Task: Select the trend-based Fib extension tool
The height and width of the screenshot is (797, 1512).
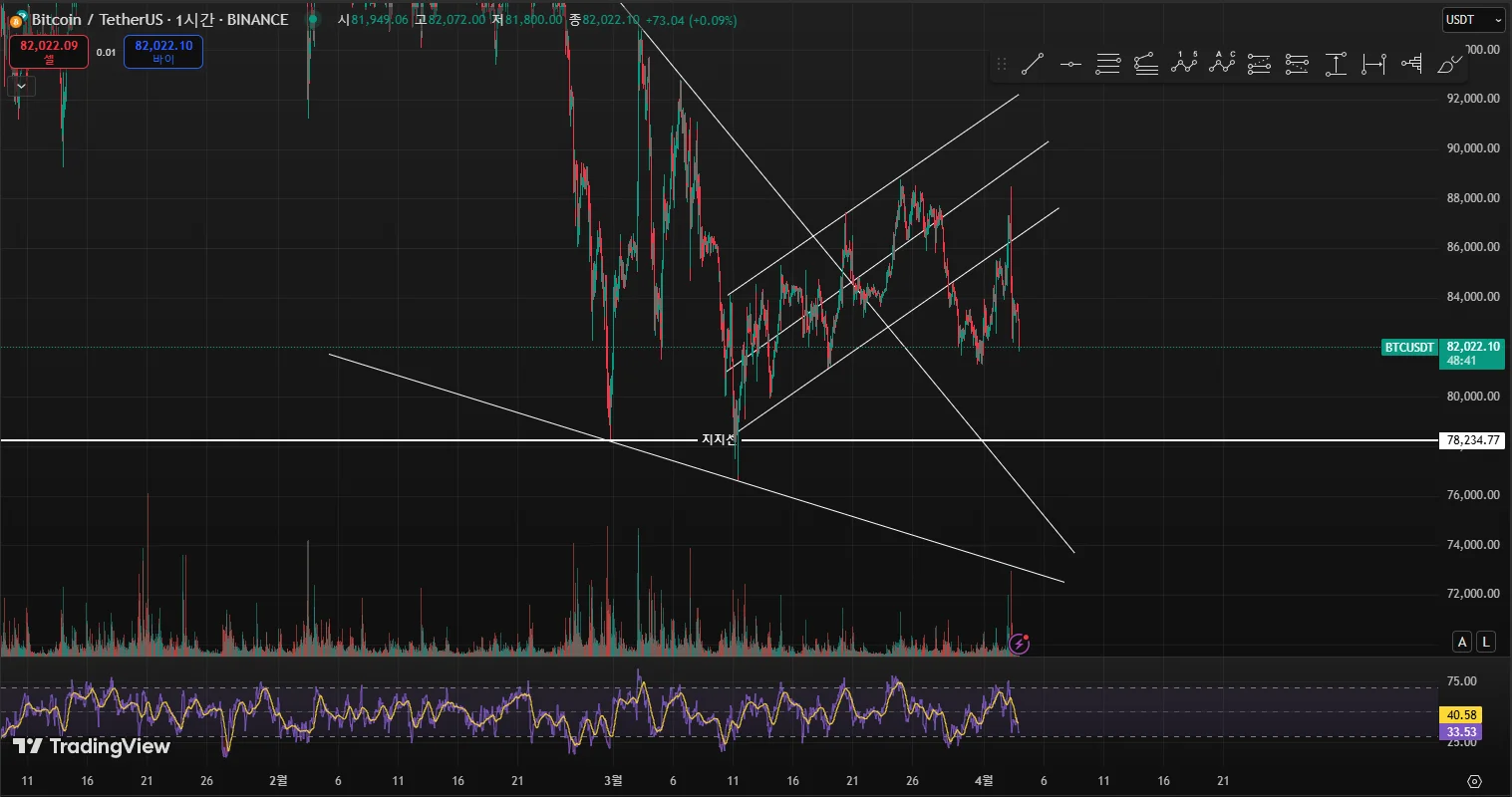Action: coord(1146,65)
